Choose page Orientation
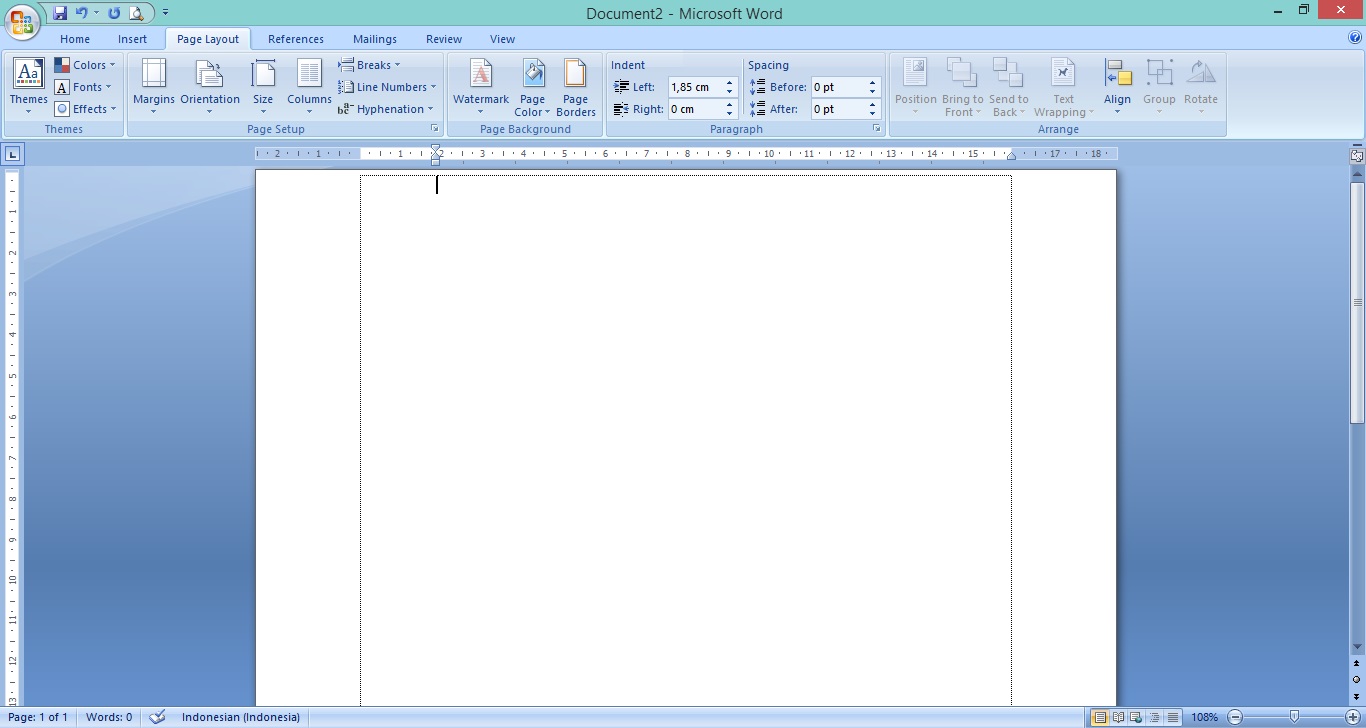 210,86
